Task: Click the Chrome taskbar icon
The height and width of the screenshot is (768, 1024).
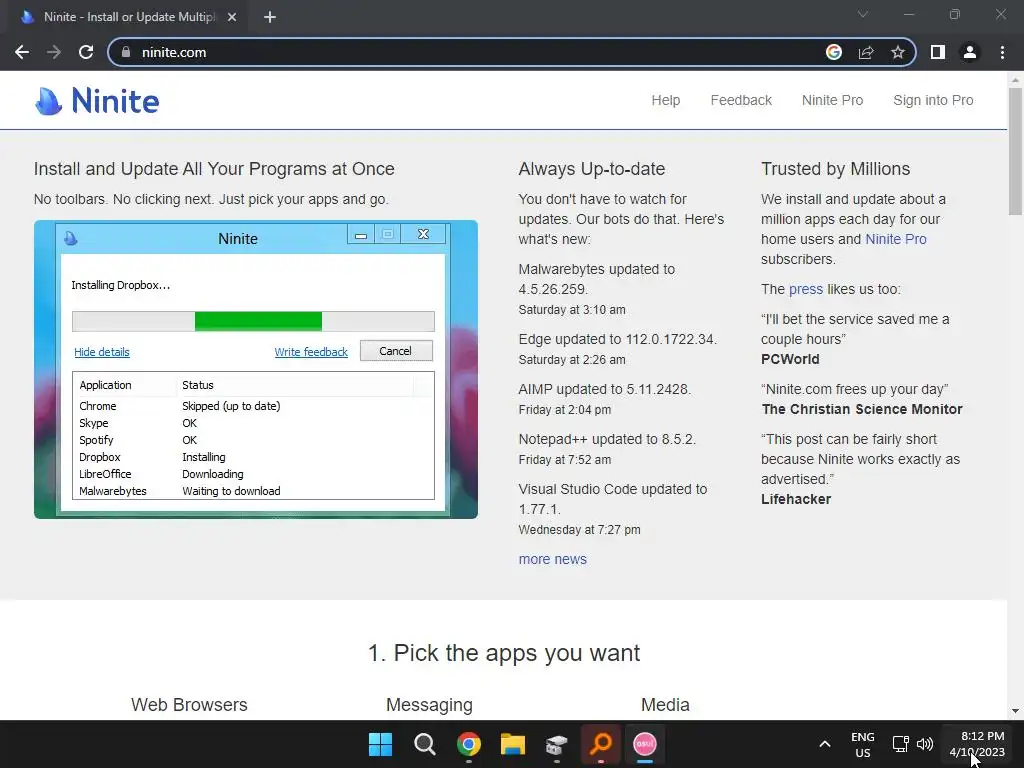Action: 469,744
